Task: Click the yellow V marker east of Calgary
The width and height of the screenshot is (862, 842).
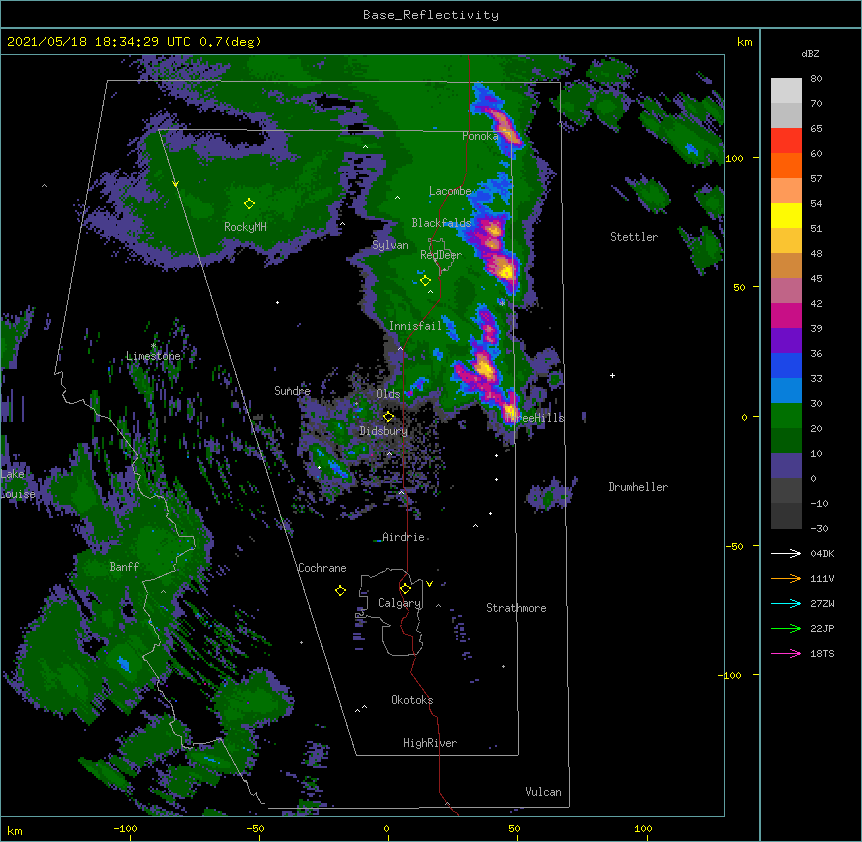Action: (429, 584)
